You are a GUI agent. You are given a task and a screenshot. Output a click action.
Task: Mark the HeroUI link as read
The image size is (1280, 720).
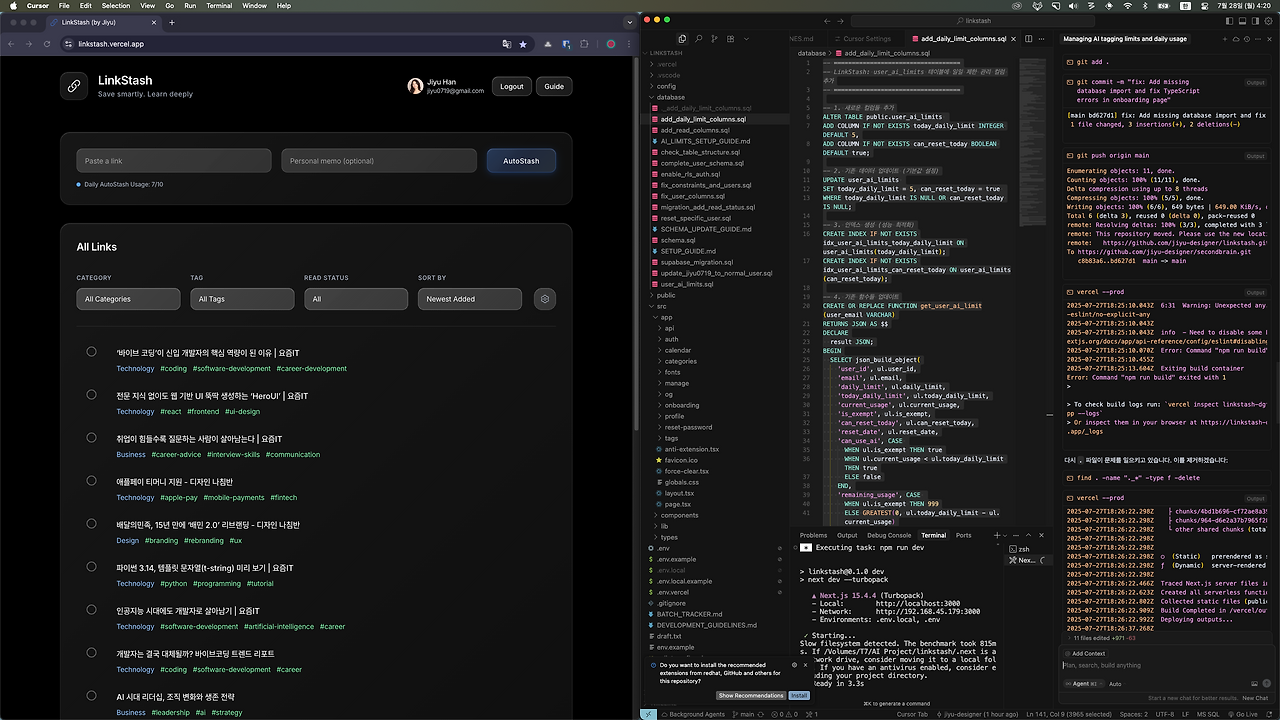[91, 395]
